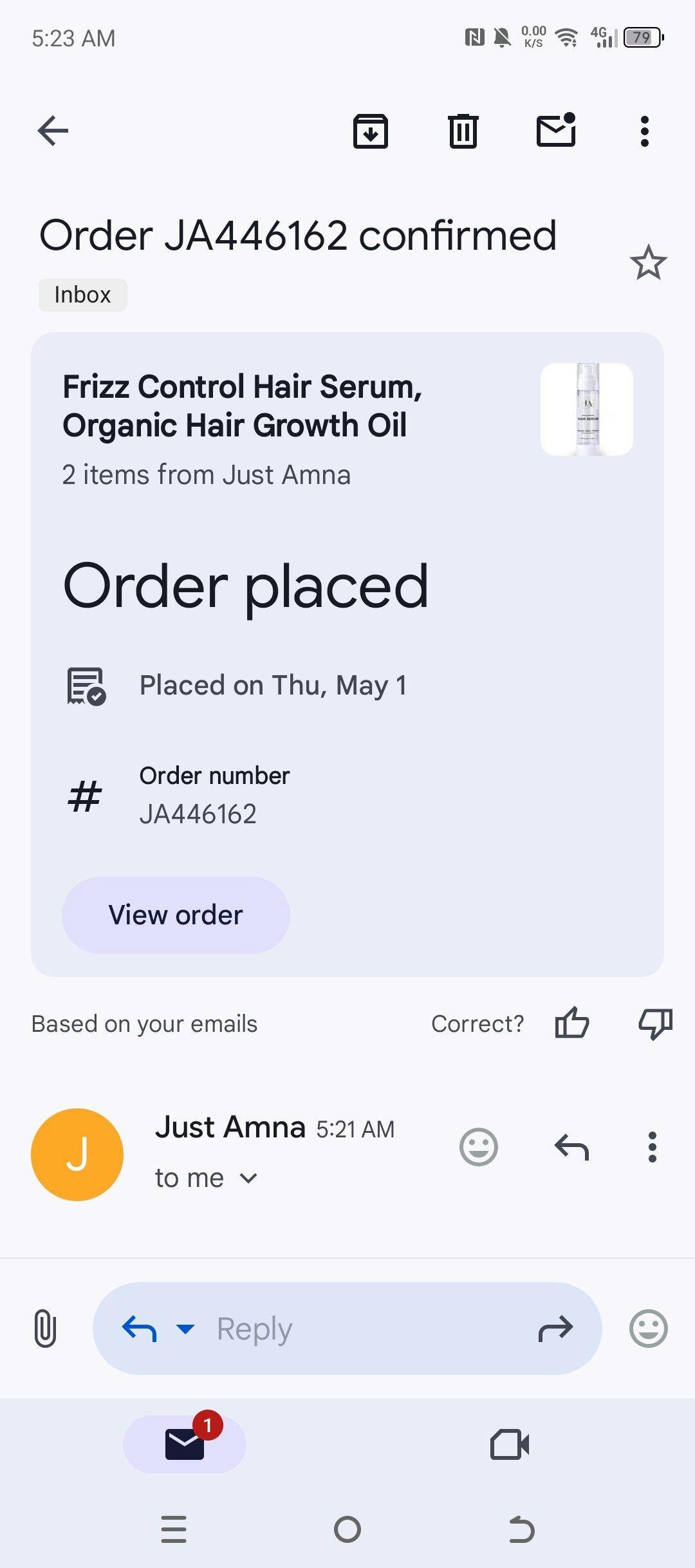Reply to Just Amna using arrow icon
Screen dimensions: 695x1568
click(571, 1147)
